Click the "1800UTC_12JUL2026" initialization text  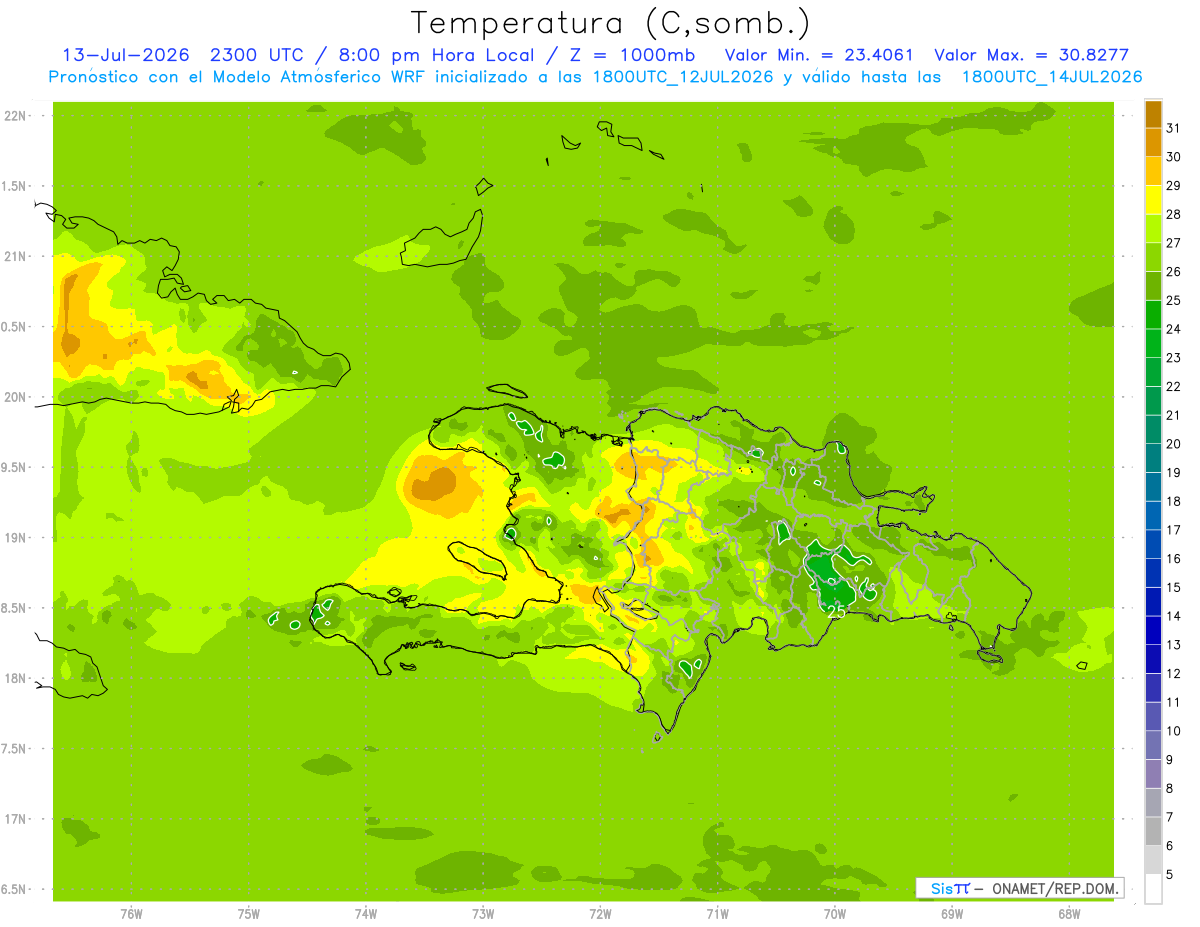click(x=684, y=77)
